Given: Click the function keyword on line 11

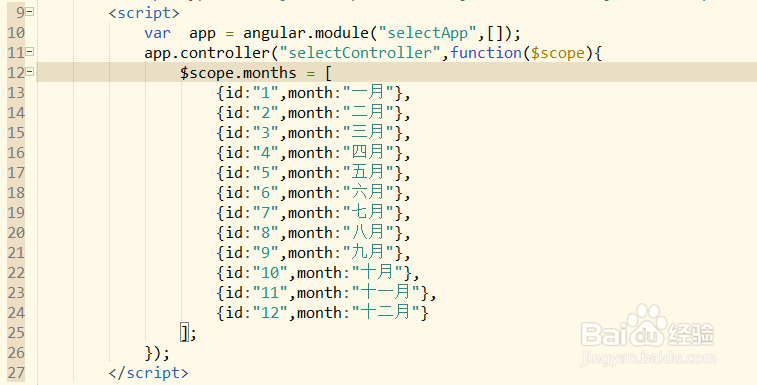Looking at the screenshot, I should pos(486,53).
